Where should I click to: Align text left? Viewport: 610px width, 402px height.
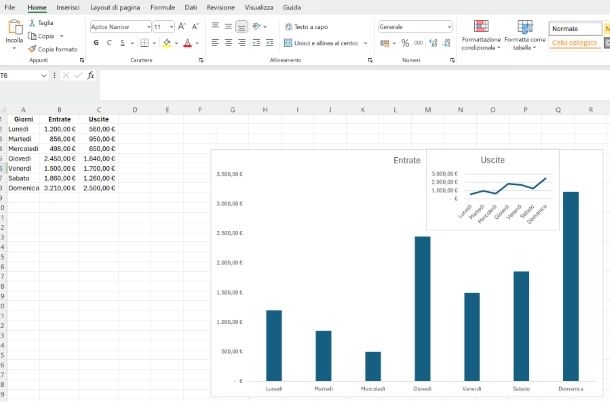click(x=215, y=43)
